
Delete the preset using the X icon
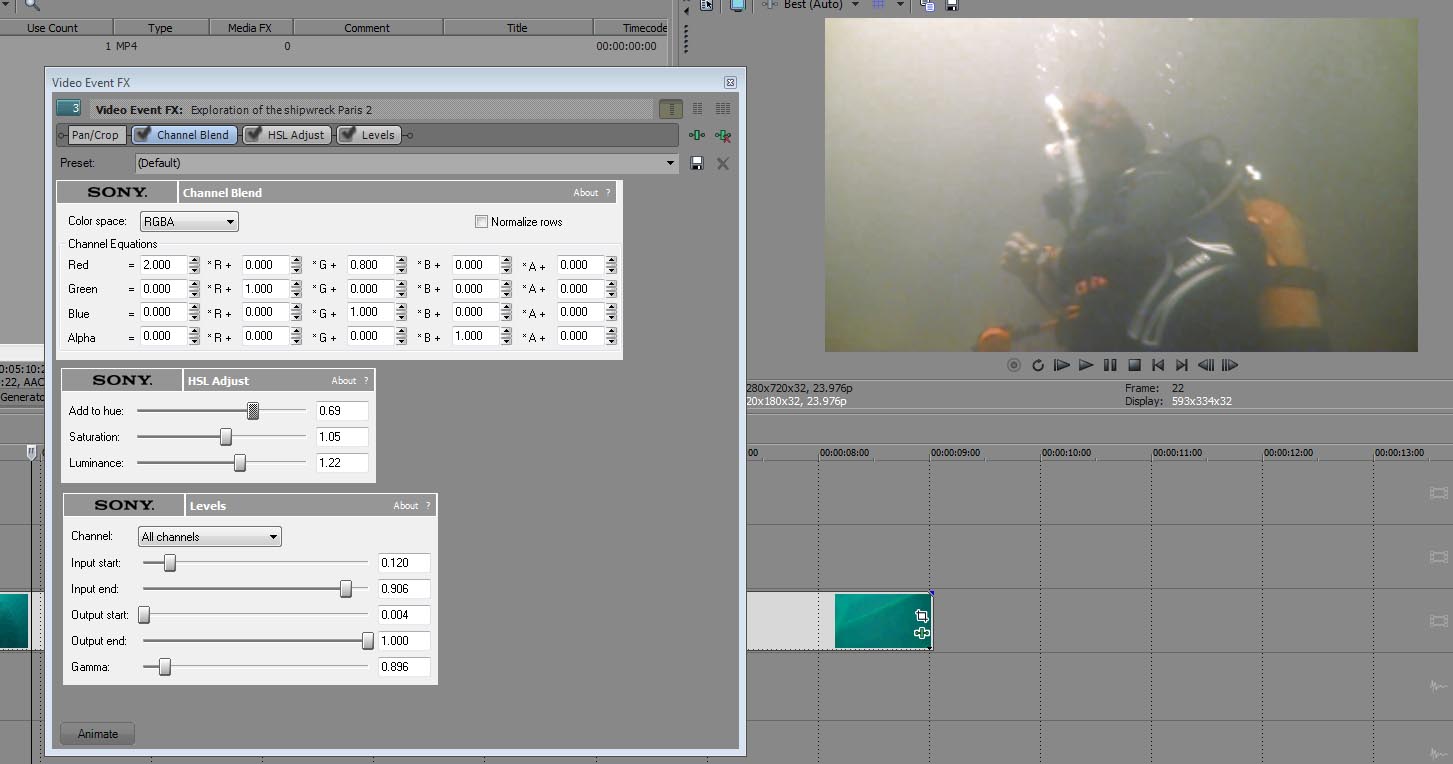(x=723, y=163)
